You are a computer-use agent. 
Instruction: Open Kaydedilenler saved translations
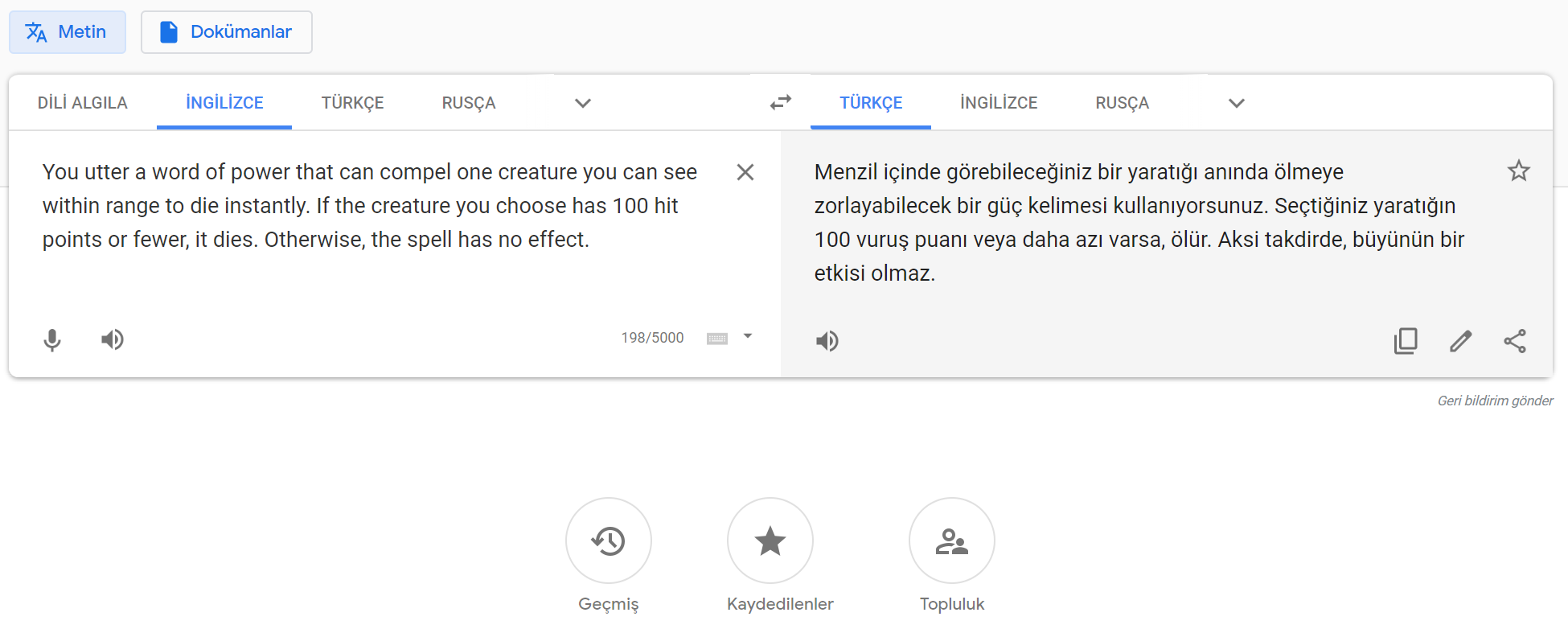pyautogui.click(x=770, y=541)
